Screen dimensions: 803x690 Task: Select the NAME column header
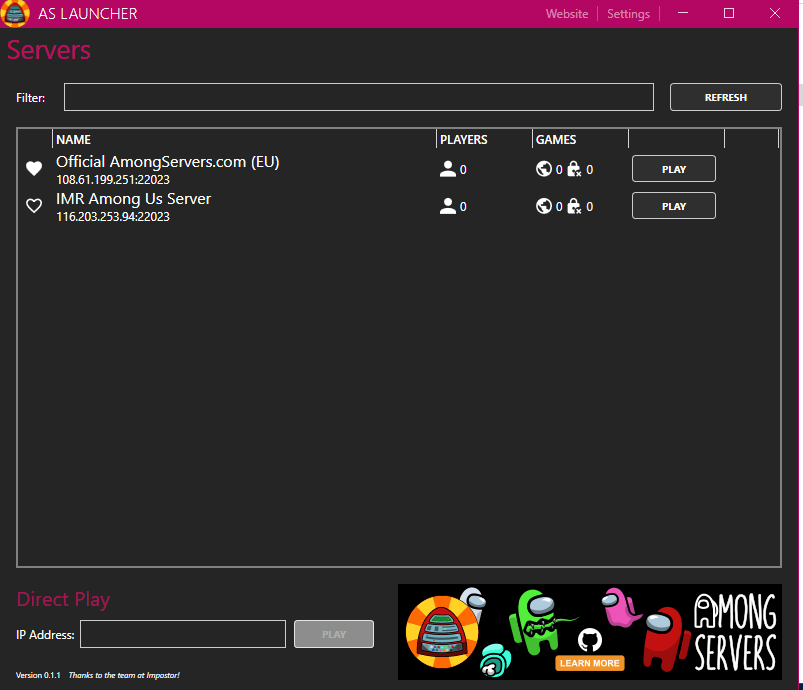[74, 139]
